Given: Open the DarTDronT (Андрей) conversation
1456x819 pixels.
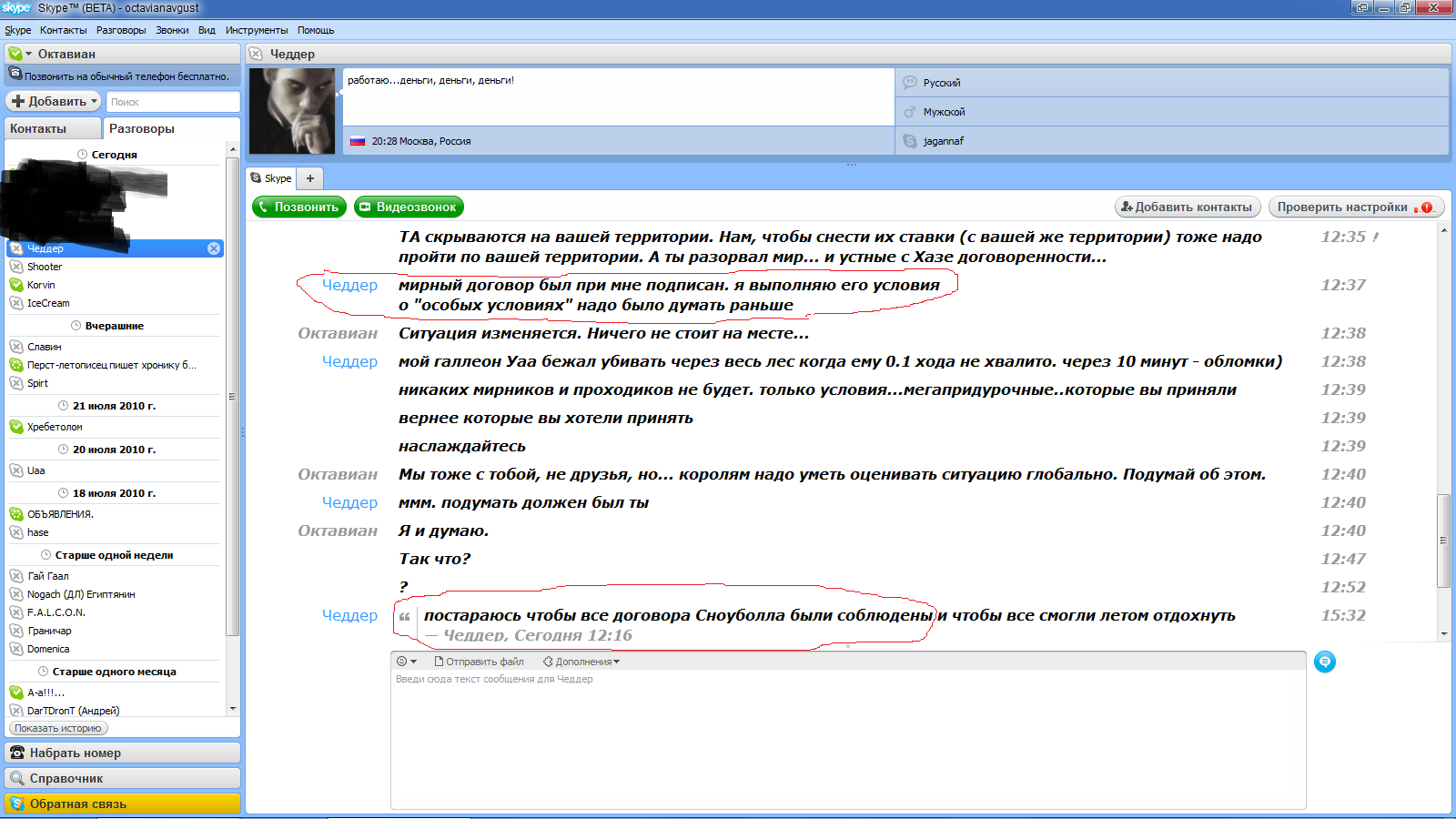Looking at the screenshot, I should [x=115, y=711].
